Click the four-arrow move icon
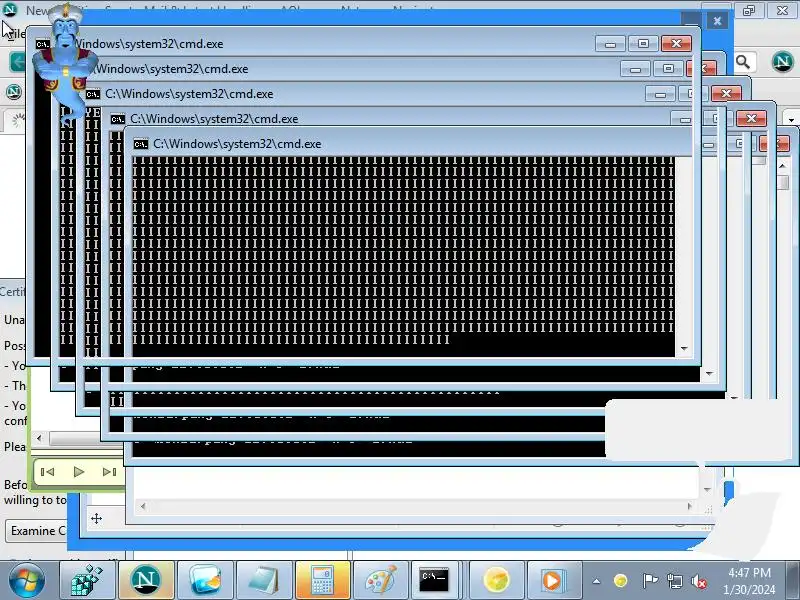This screenshot has width=800, height=600. coord(96,519)
